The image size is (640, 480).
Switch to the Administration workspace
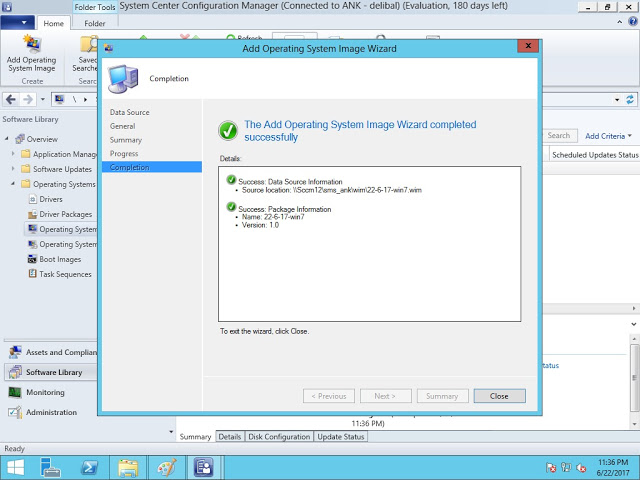coord(51,412)
